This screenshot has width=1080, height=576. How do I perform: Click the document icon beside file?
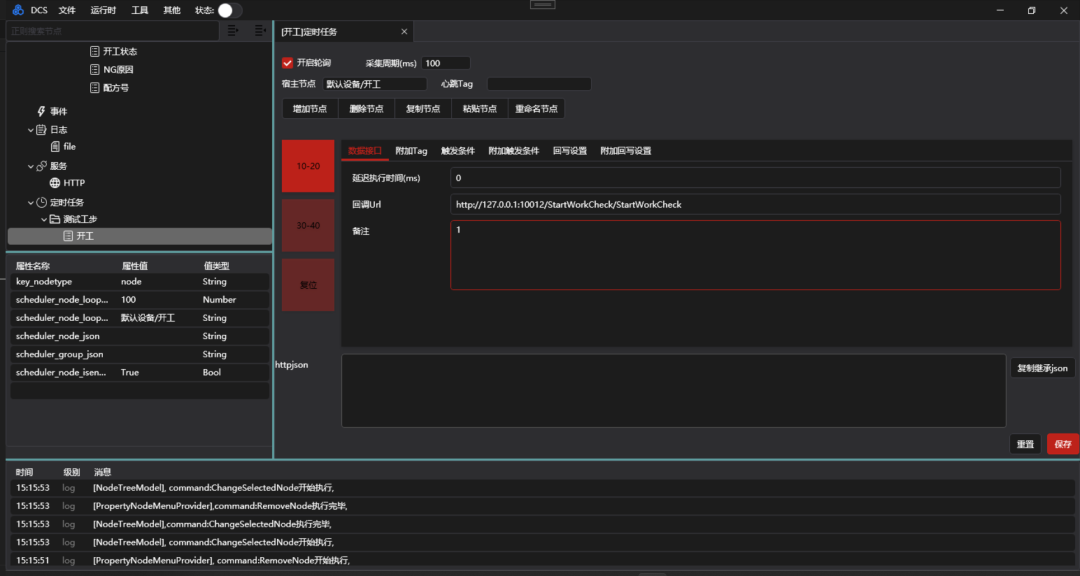click(x=56, y=147)
